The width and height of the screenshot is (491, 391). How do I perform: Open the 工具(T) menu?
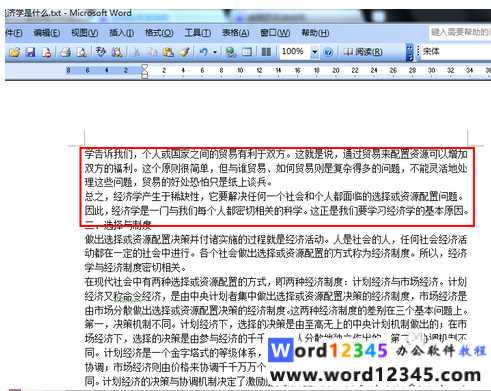point(198,33)
